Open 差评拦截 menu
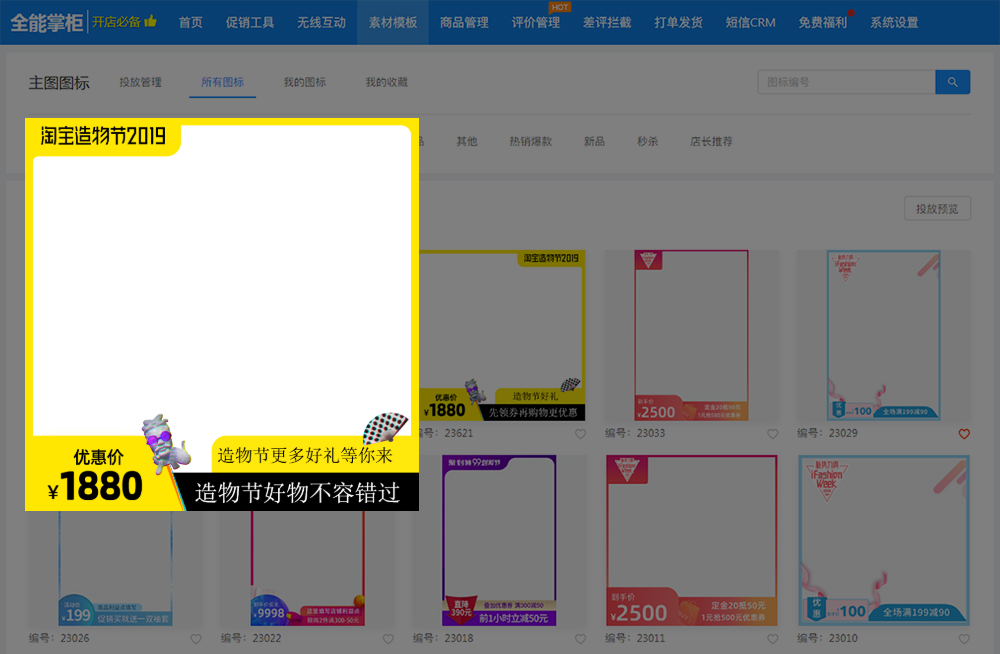This screenshot has width=1000, height=654. click(607, 22)
